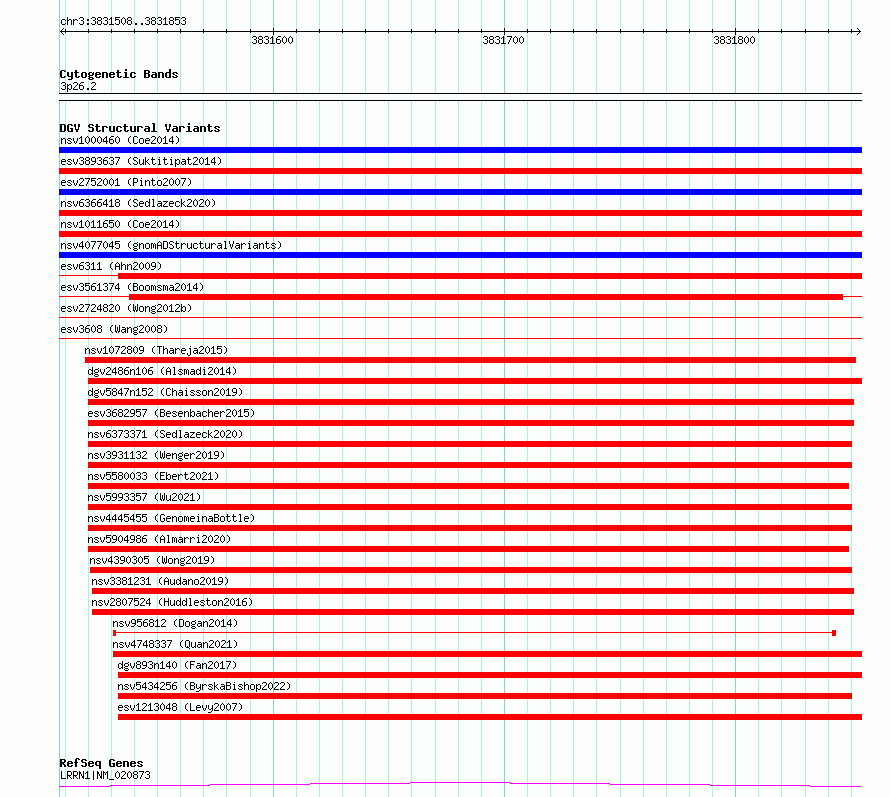890x797 pixels.
Task: Click the Cytogenetic Bands track title
Action: point(119,74)
